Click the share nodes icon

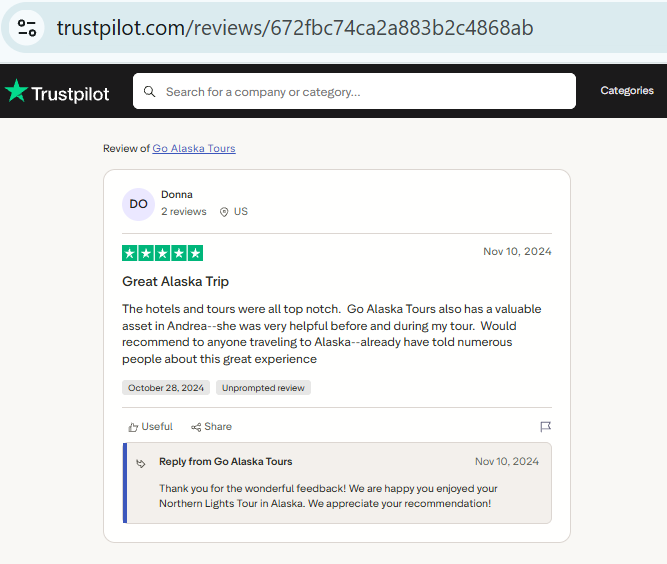(196, 427)
